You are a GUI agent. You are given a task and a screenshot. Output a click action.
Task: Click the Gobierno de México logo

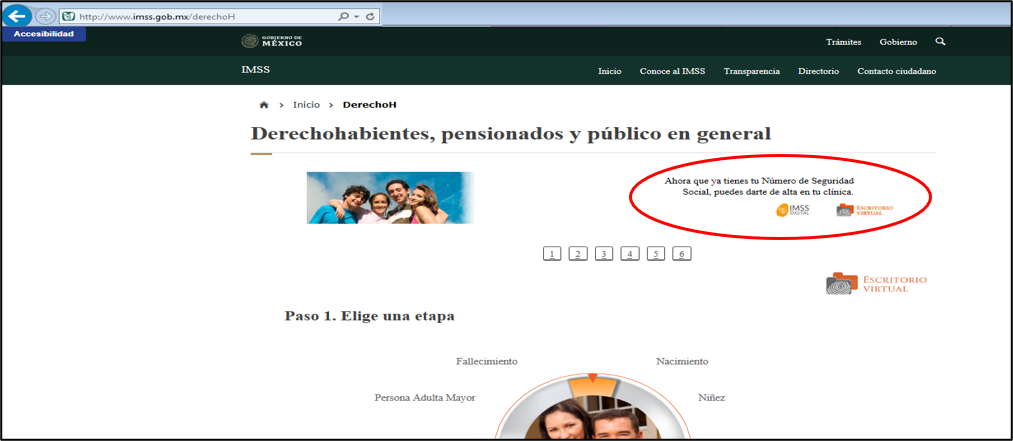271,41
